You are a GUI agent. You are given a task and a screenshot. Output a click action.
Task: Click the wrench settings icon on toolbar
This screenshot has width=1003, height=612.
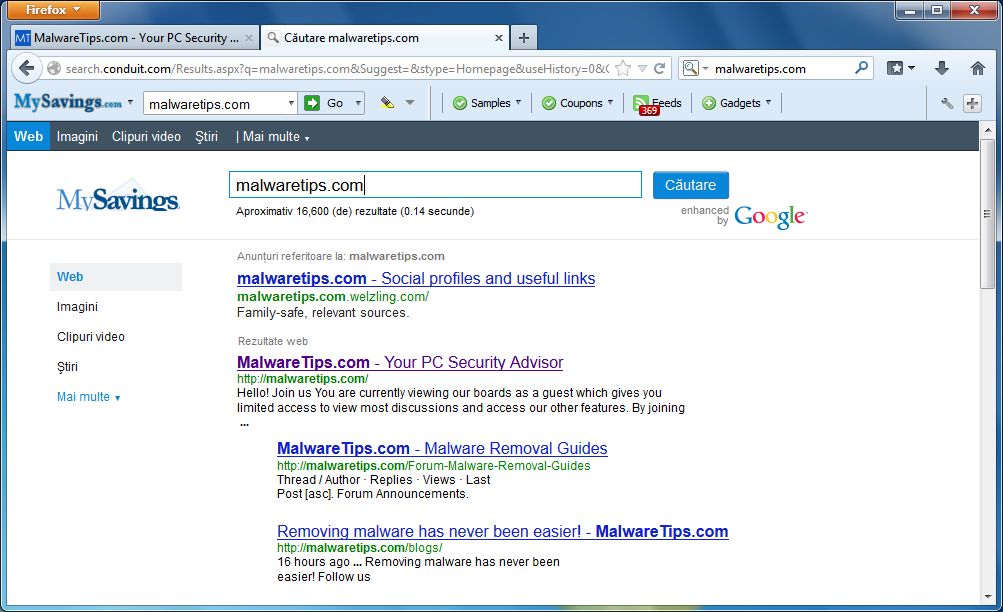pos(946,102)
